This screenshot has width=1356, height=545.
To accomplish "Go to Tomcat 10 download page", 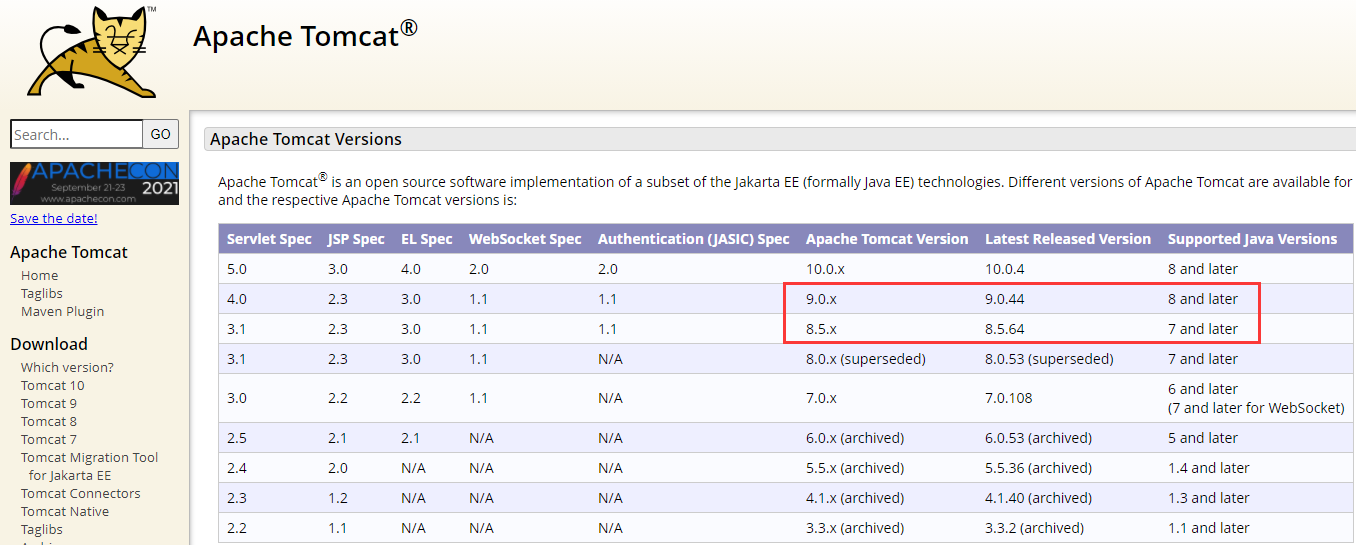I will 53,385.
